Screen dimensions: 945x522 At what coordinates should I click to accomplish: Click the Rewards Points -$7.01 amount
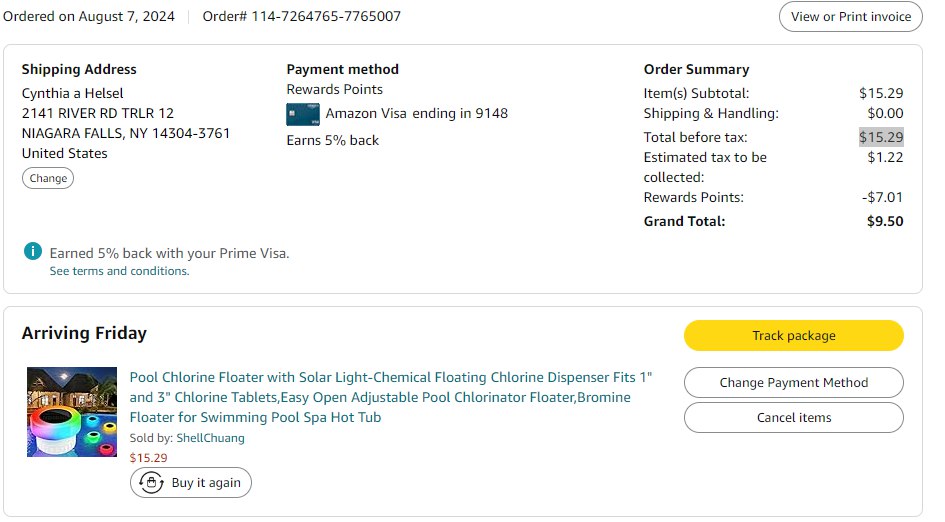882,198
